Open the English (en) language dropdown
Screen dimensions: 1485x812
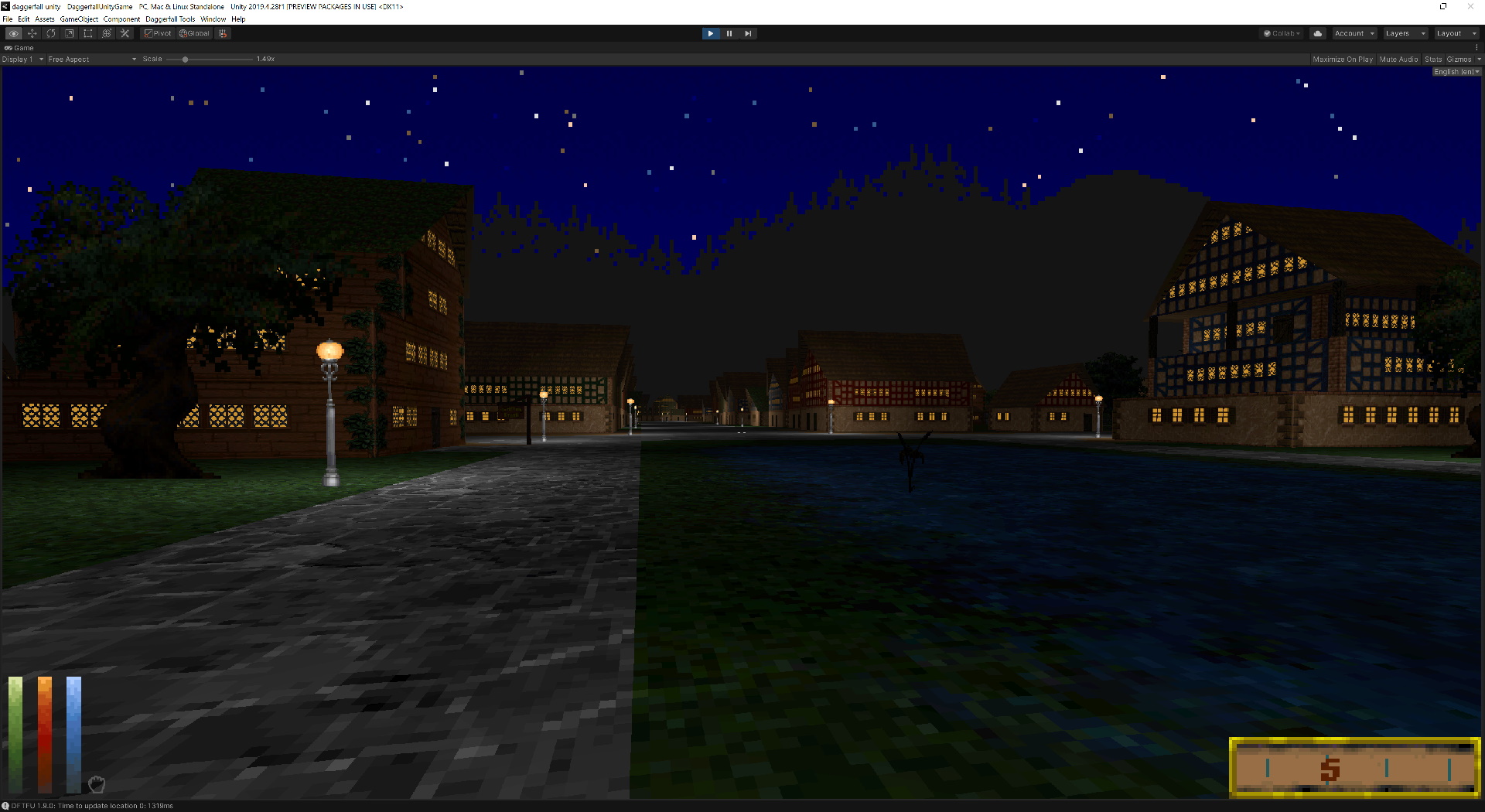(x=1456, y=72)
